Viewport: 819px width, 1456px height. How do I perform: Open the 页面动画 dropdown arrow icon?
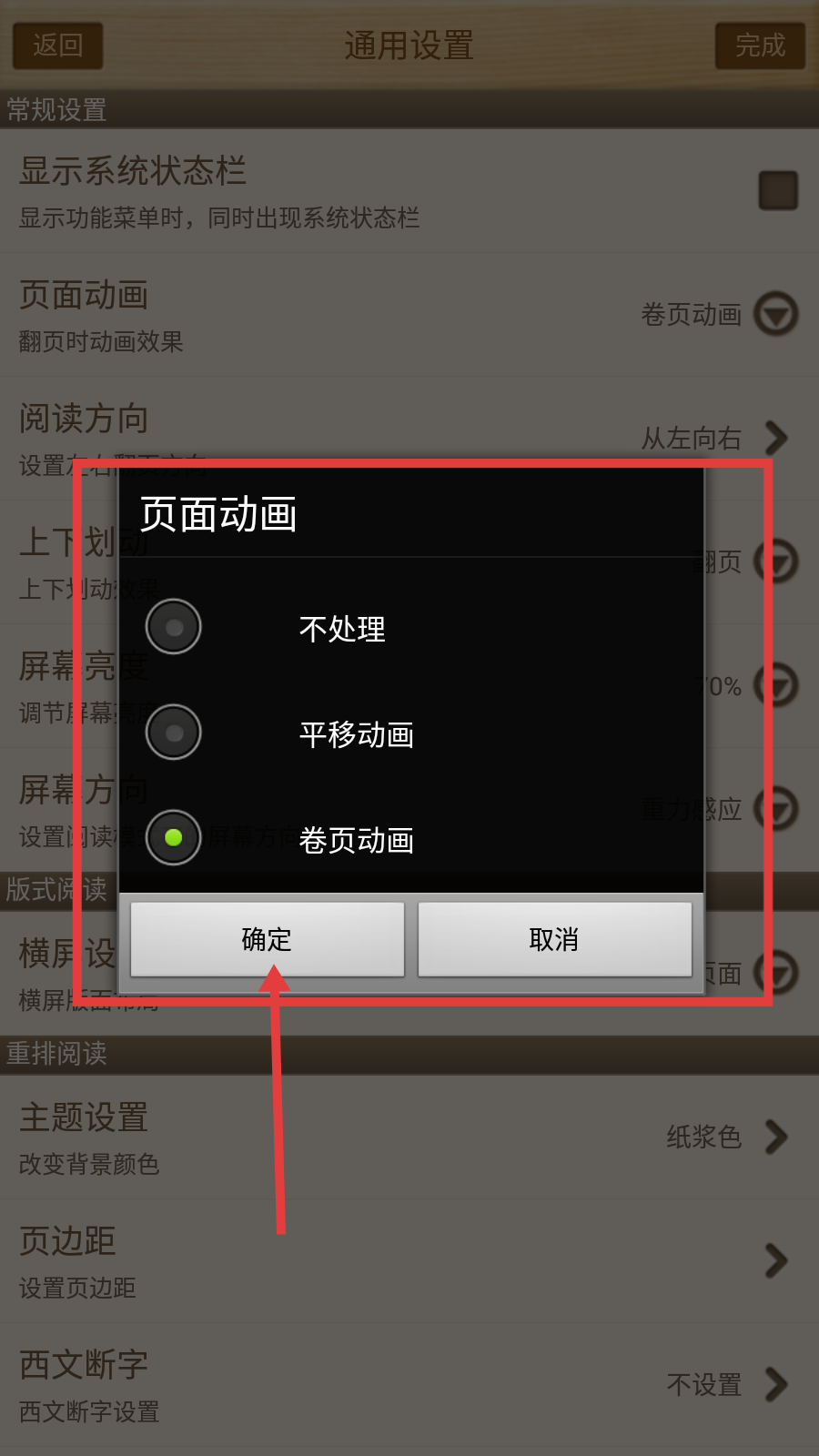click(x=776, y=314)
